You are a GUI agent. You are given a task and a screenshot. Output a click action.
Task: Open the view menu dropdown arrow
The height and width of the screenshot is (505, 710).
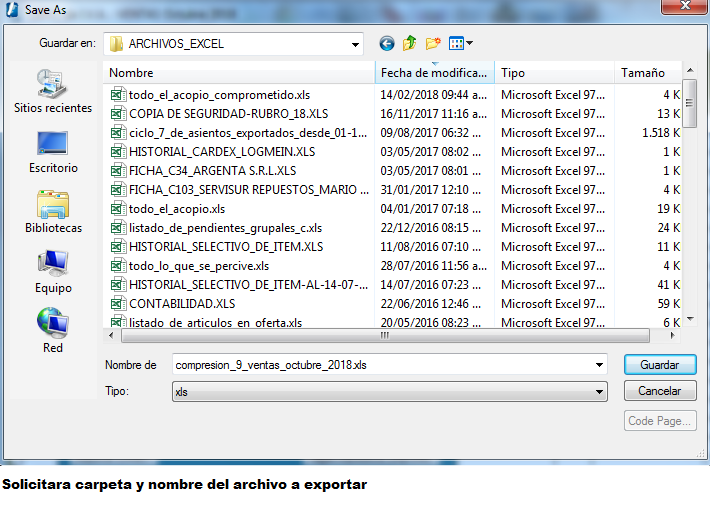(470, 43)
